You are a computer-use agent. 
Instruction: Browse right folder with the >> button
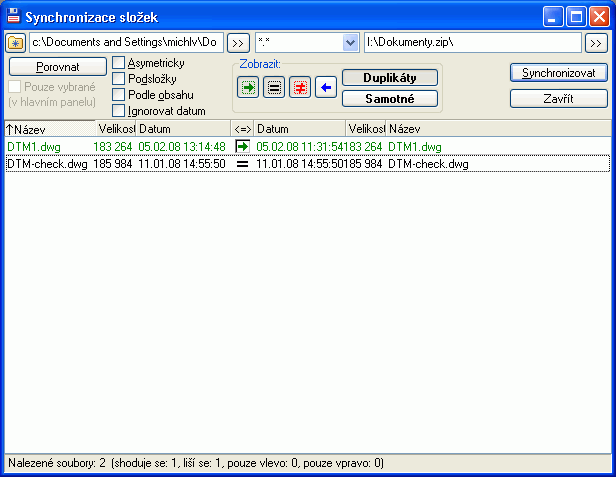[x=596, y=43]
